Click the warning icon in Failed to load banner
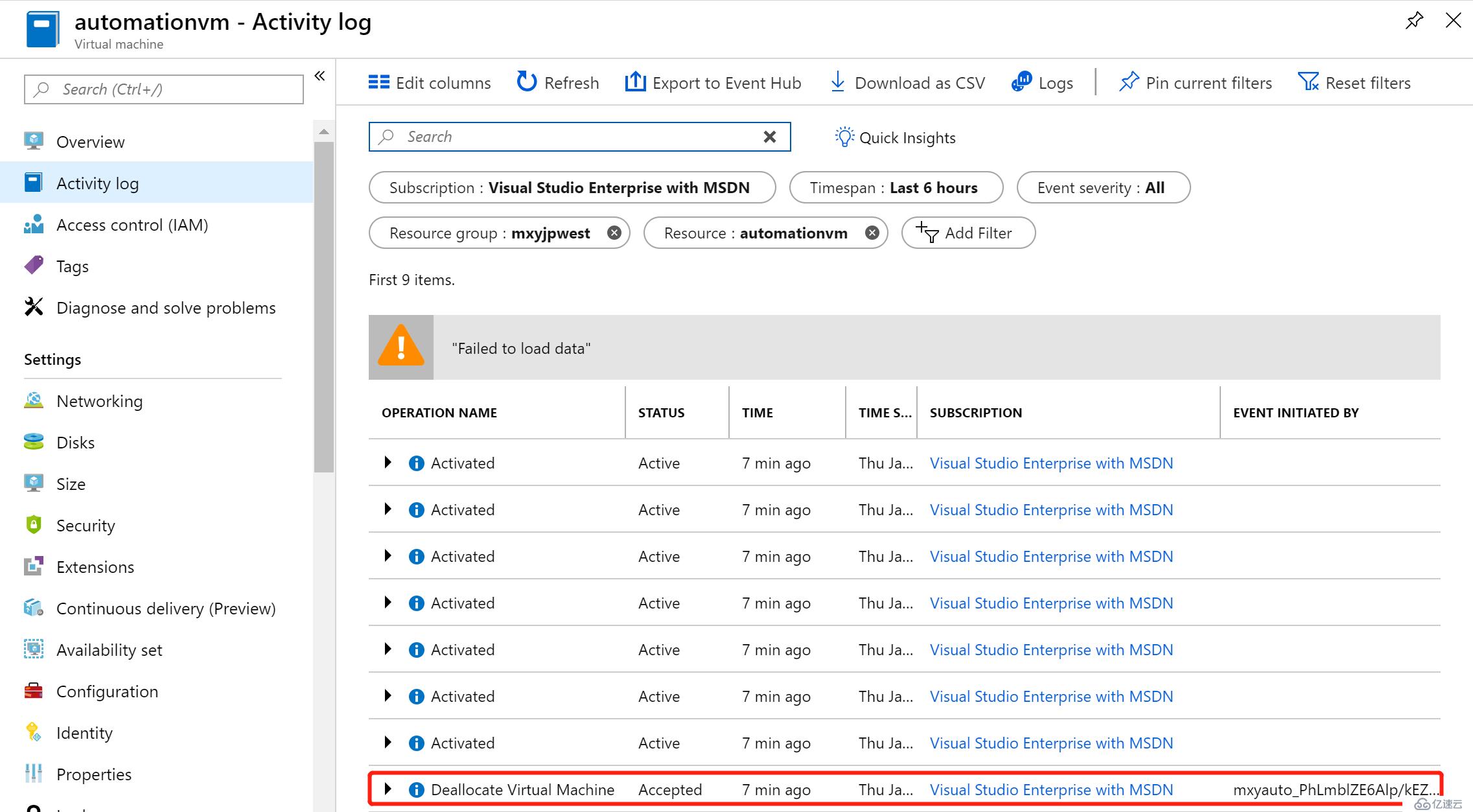 click(x=401, y=347)
